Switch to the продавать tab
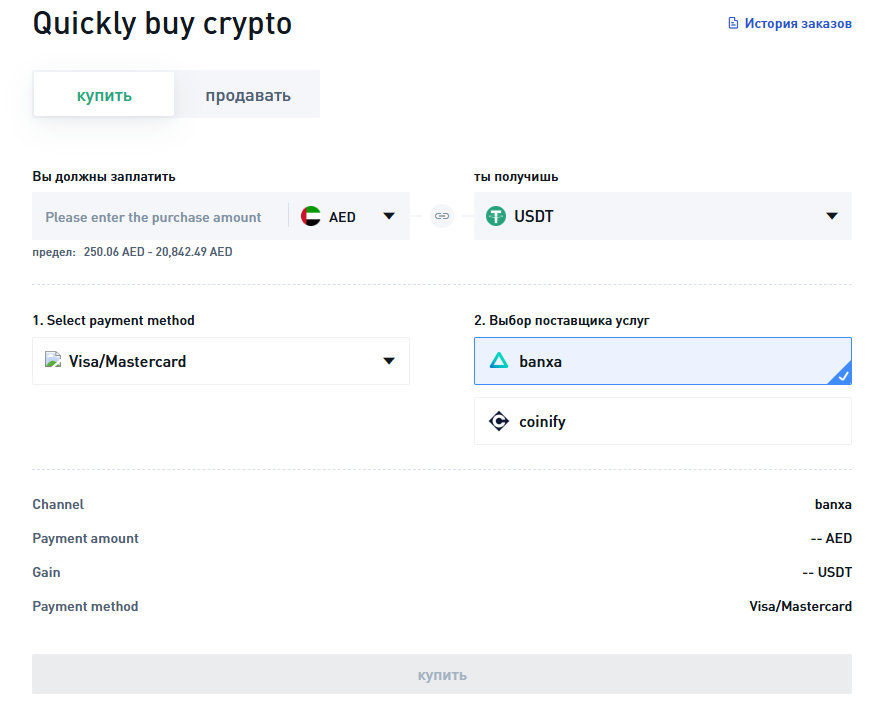887x705 pixels. point(248,94)
